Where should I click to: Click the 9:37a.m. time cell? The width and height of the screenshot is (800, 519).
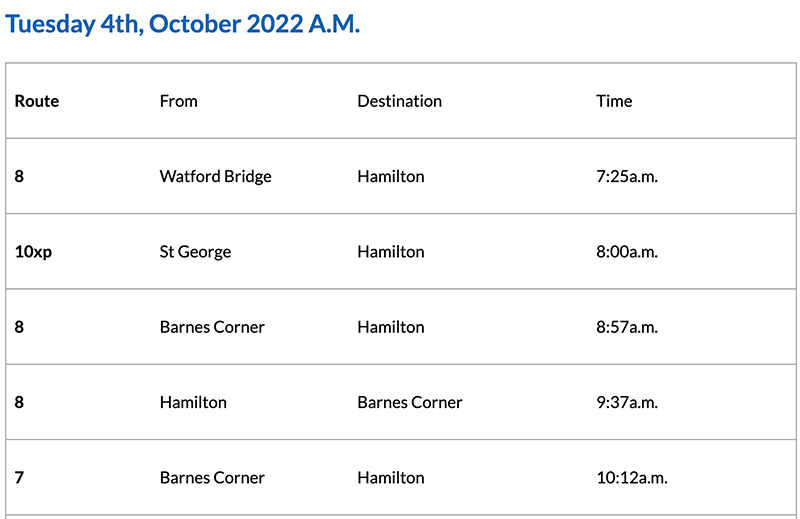click(627, 402)
